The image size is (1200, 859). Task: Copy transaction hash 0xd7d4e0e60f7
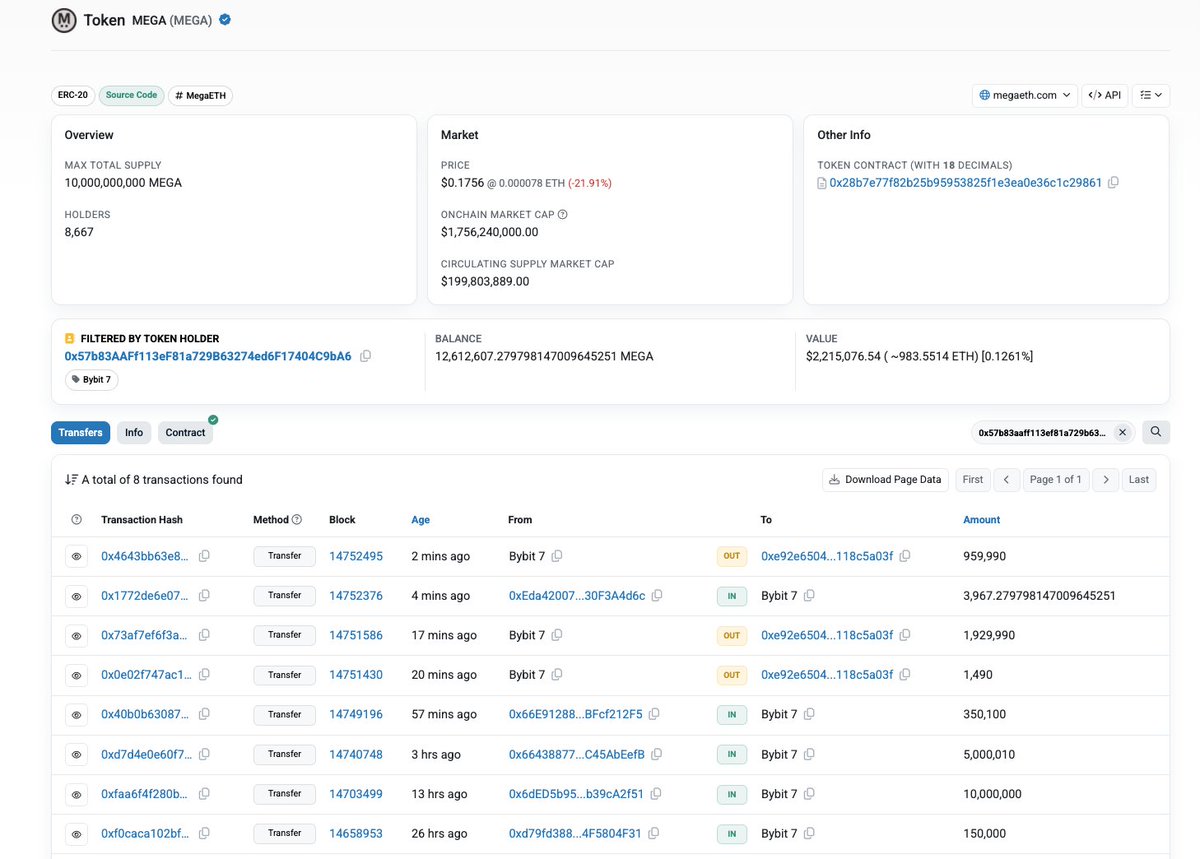[204, 754]
